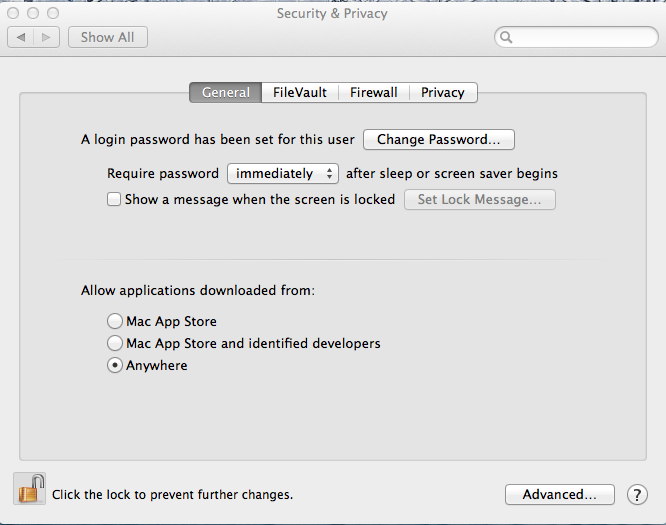The width and height of the screenshot is (666, 525).
Task: Go back with the left arrow
Action: 20,37
